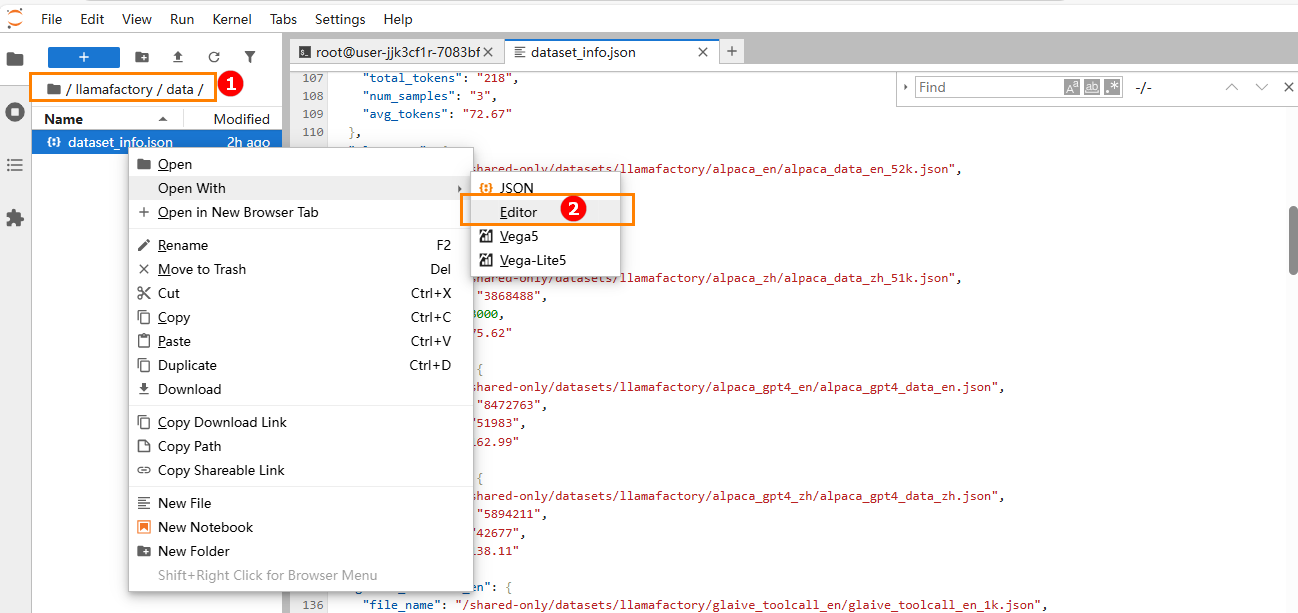This screenshot has width=1298, height=613.
Task: Toggle whole word matching in Find bar
Action: 1092,88
